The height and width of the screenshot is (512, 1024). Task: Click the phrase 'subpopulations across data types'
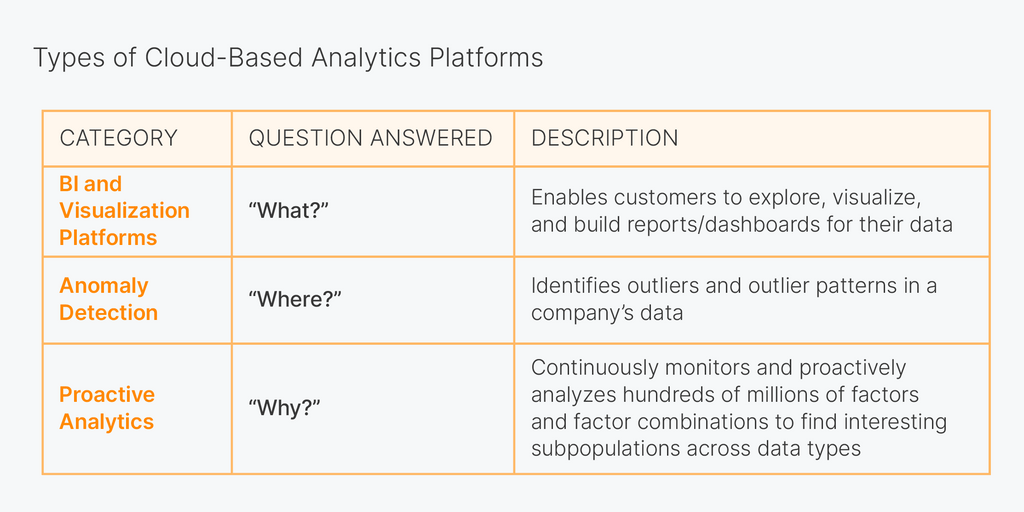click(x=696, y=448)
